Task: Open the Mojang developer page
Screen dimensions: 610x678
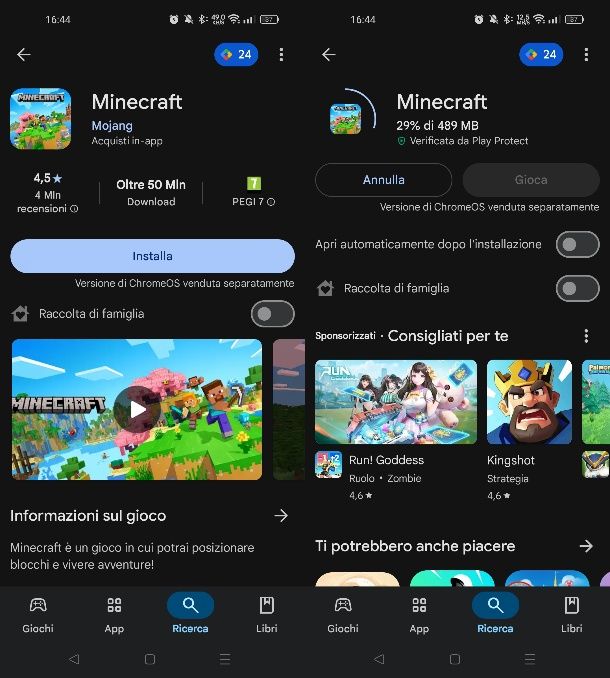Action: click(x=112, y=126)
